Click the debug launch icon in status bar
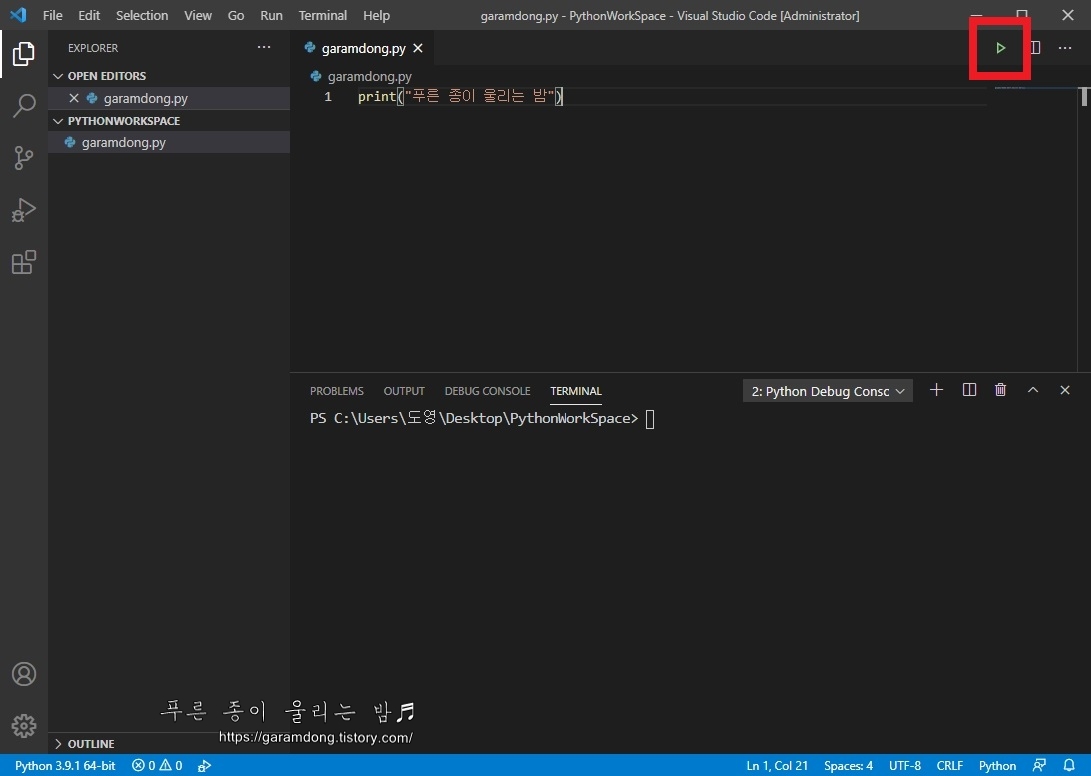This screenshot has height=776, width=1091. (x=205, y=766)
